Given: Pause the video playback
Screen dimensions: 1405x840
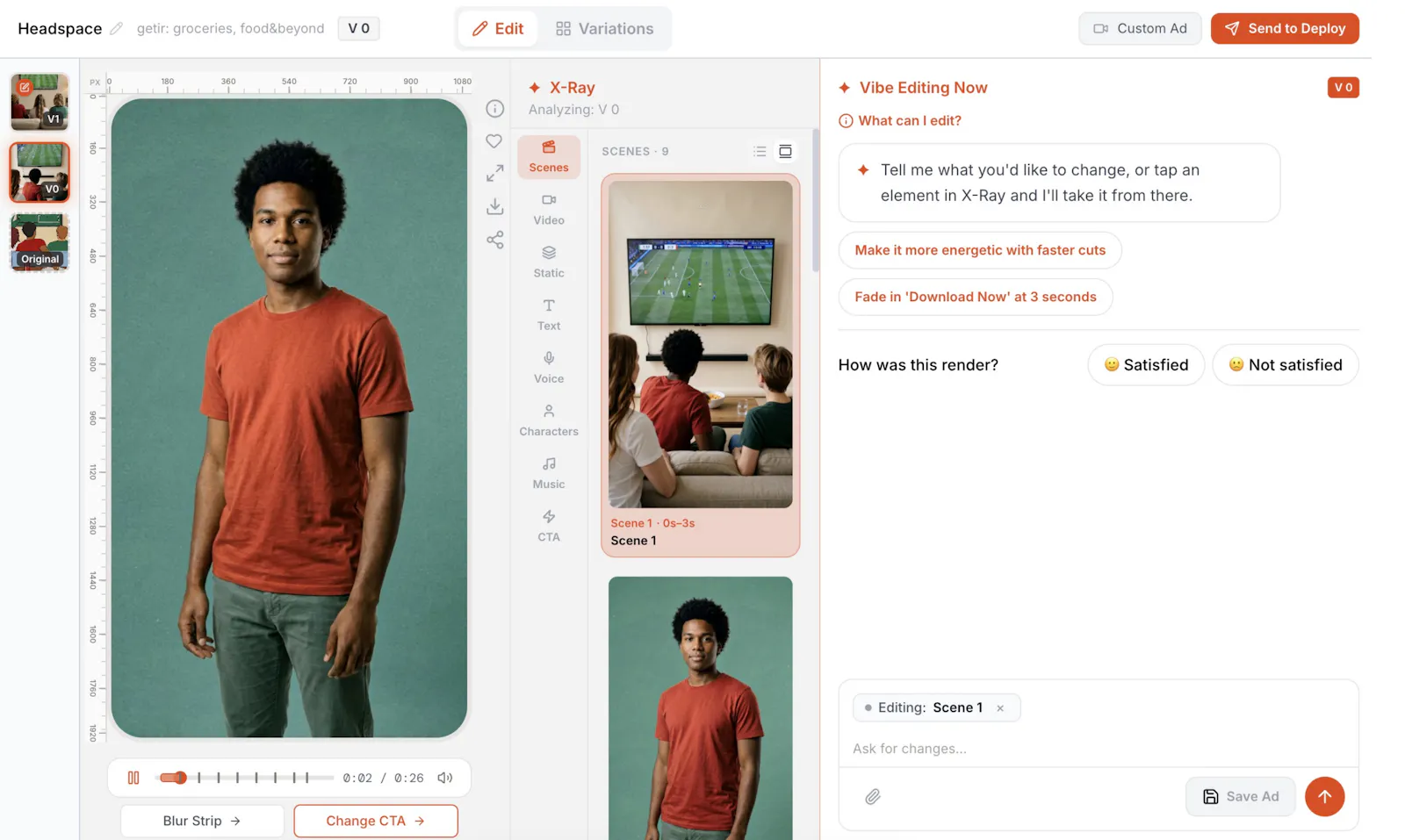Looking at the screenshot, I should tap(133, 778).
